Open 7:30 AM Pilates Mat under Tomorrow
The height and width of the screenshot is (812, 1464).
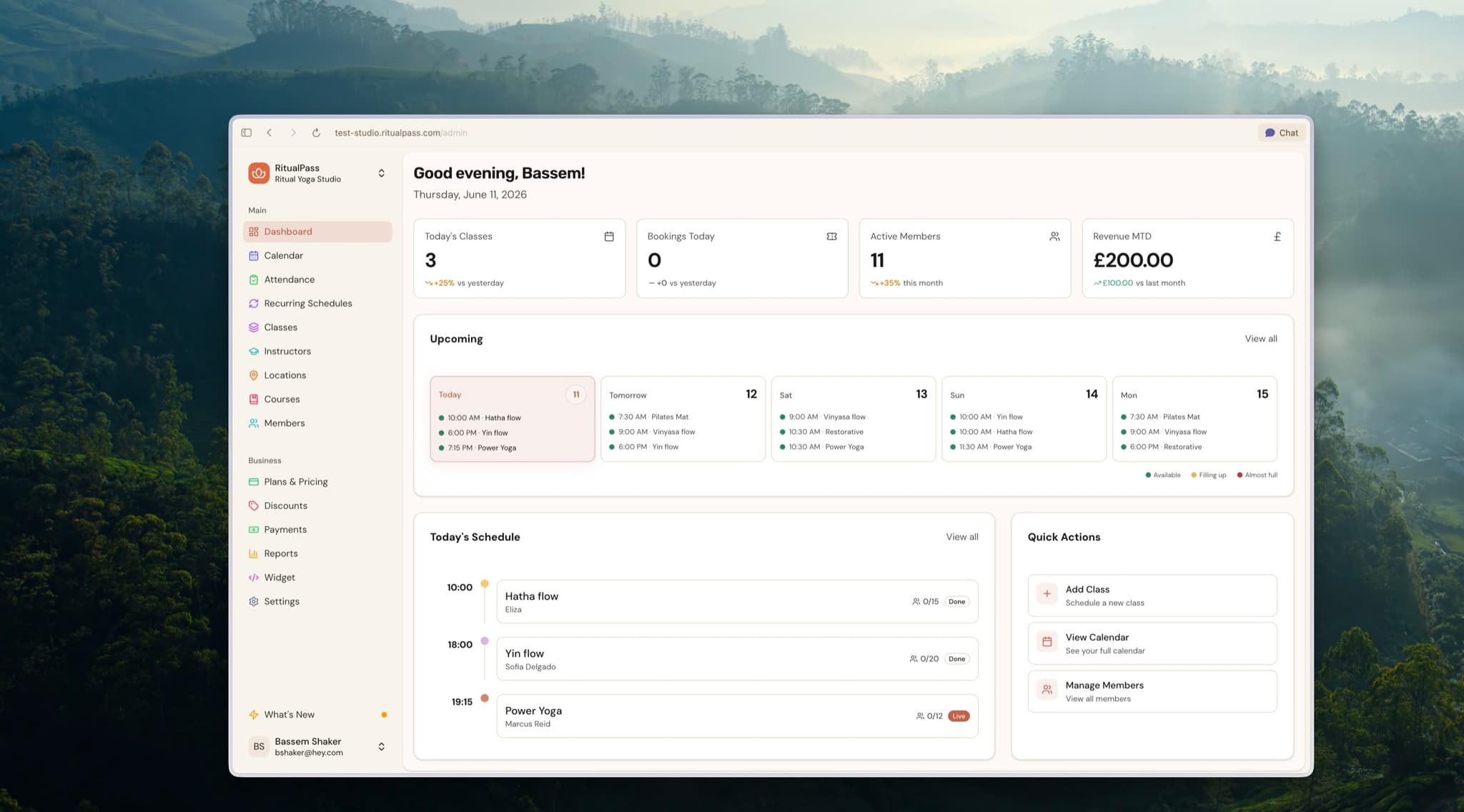click(x=649, y=417)
